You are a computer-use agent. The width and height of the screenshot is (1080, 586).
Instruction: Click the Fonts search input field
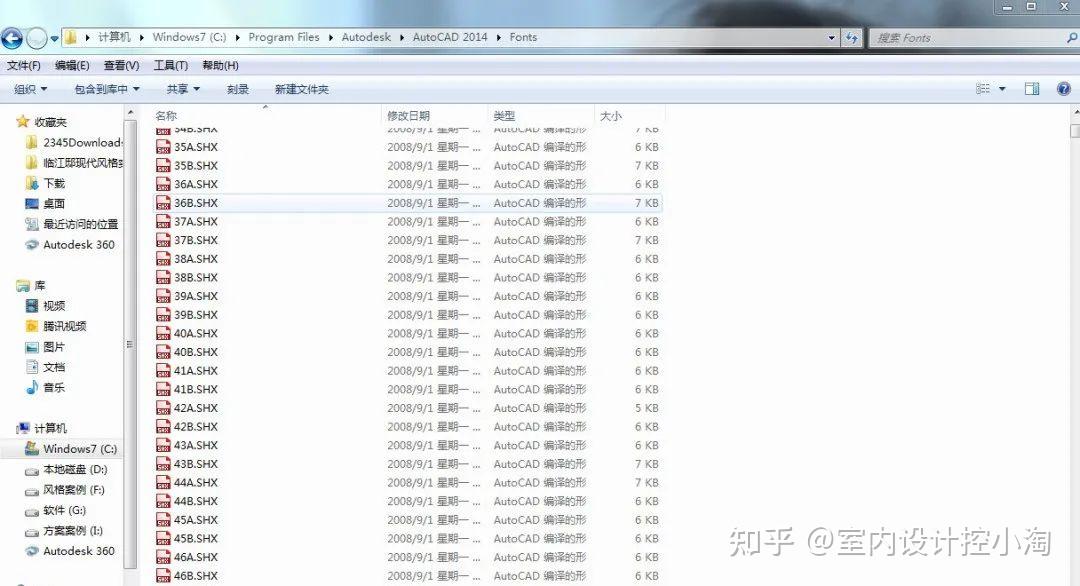pyautogui.click(x=968, y=38)
